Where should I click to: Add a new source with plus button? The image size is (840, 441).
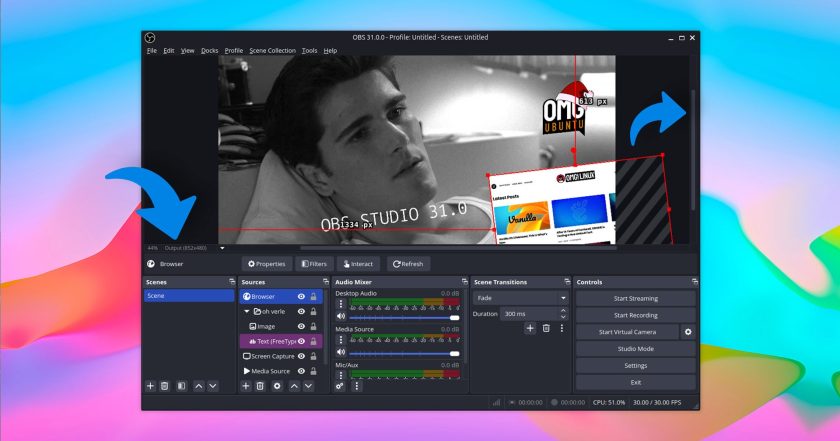[245, 386]
